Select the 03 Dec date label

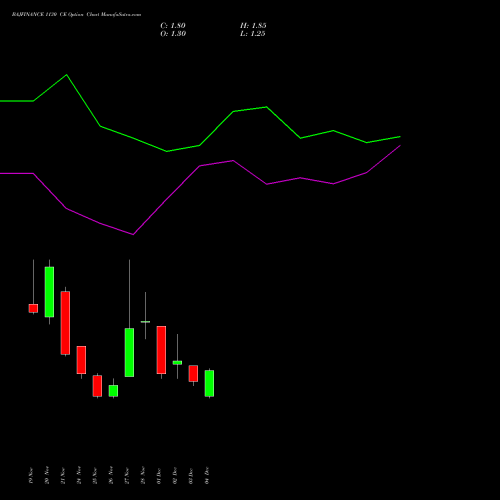(191, 476)
